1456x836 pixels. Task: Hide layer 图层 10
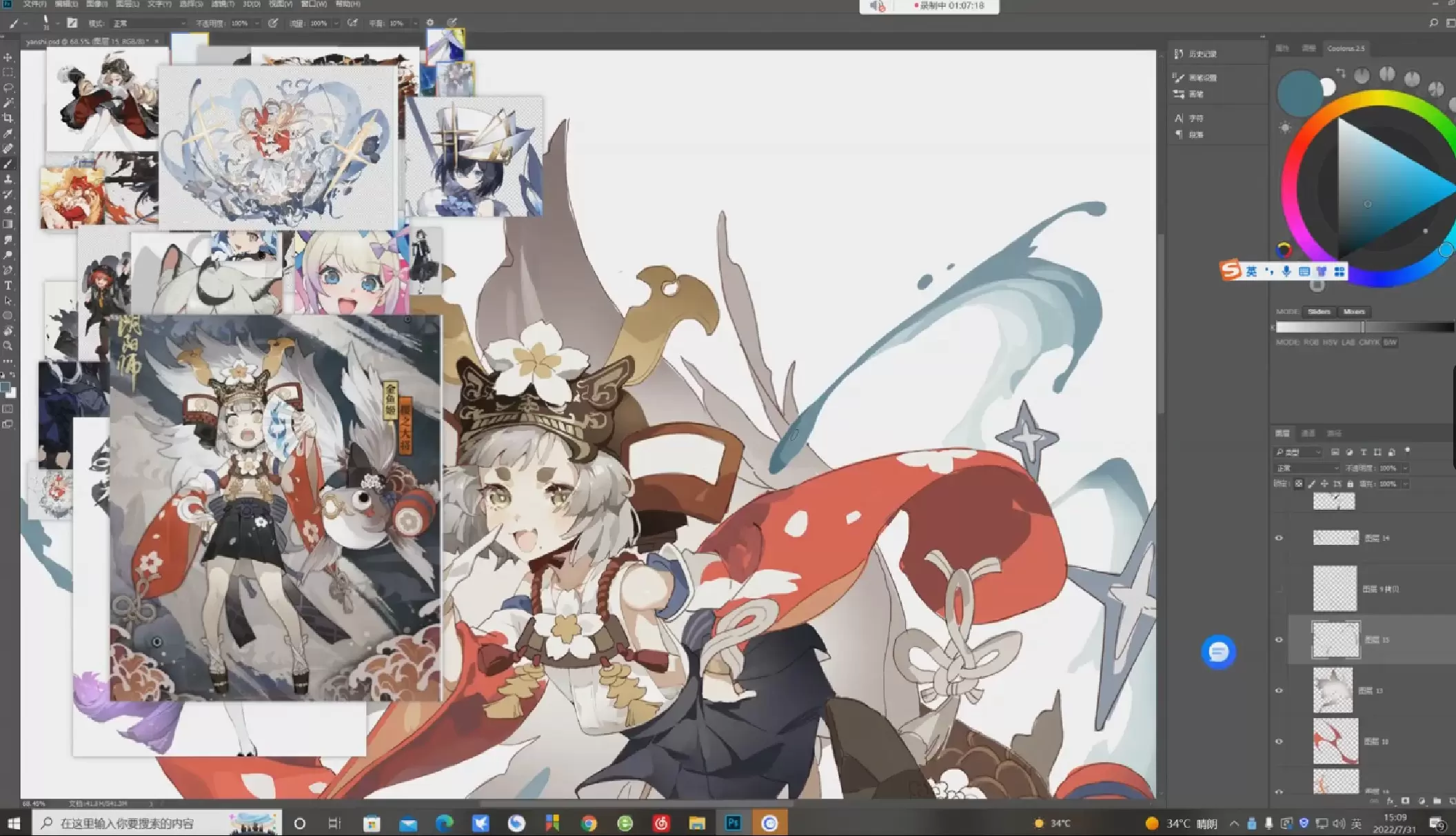pos(1279,742)
